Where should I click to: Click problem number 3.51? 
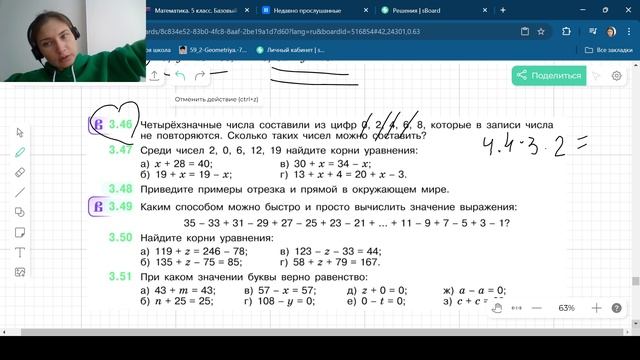(x=120, y=276)
